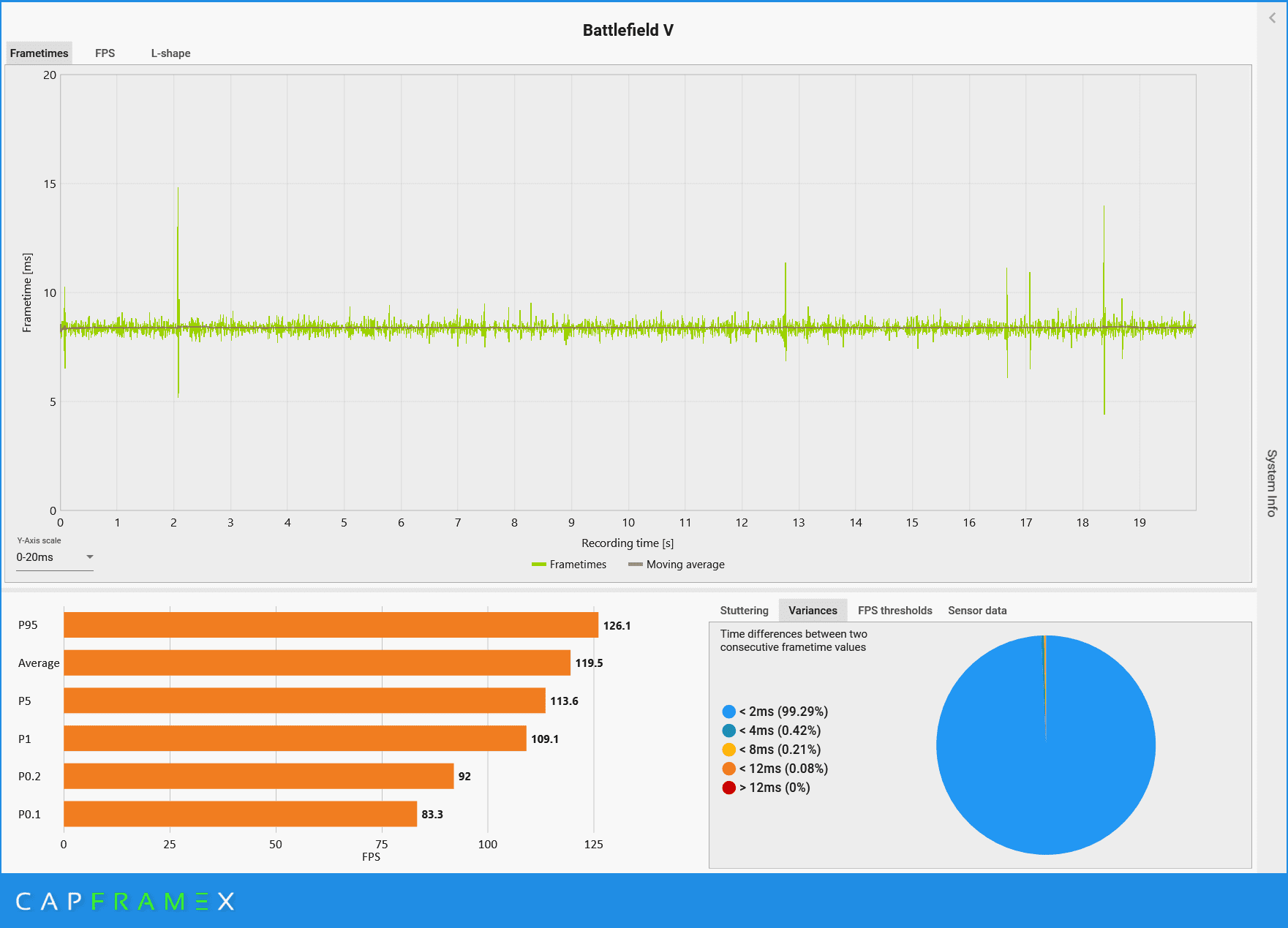The image size is (1288, 928).
Task: Click the '< 12ms (0.08%)' legend text
Action: click(x=783, y=769)
